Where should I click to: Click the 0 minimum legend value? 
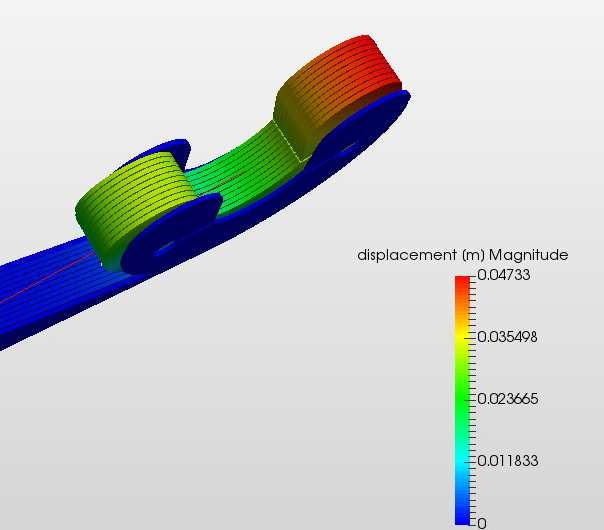pyautogui.click(x=482, y=523)
